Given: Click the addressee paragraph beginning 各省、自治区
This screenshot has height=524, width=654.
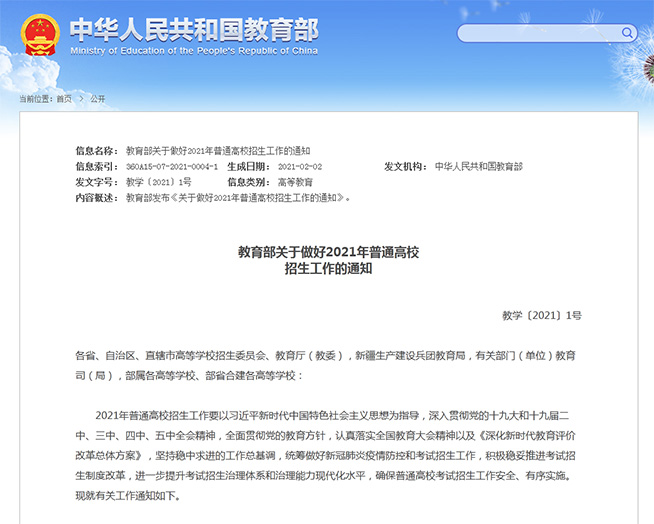Looking at the screenshot, I should 326,365.
